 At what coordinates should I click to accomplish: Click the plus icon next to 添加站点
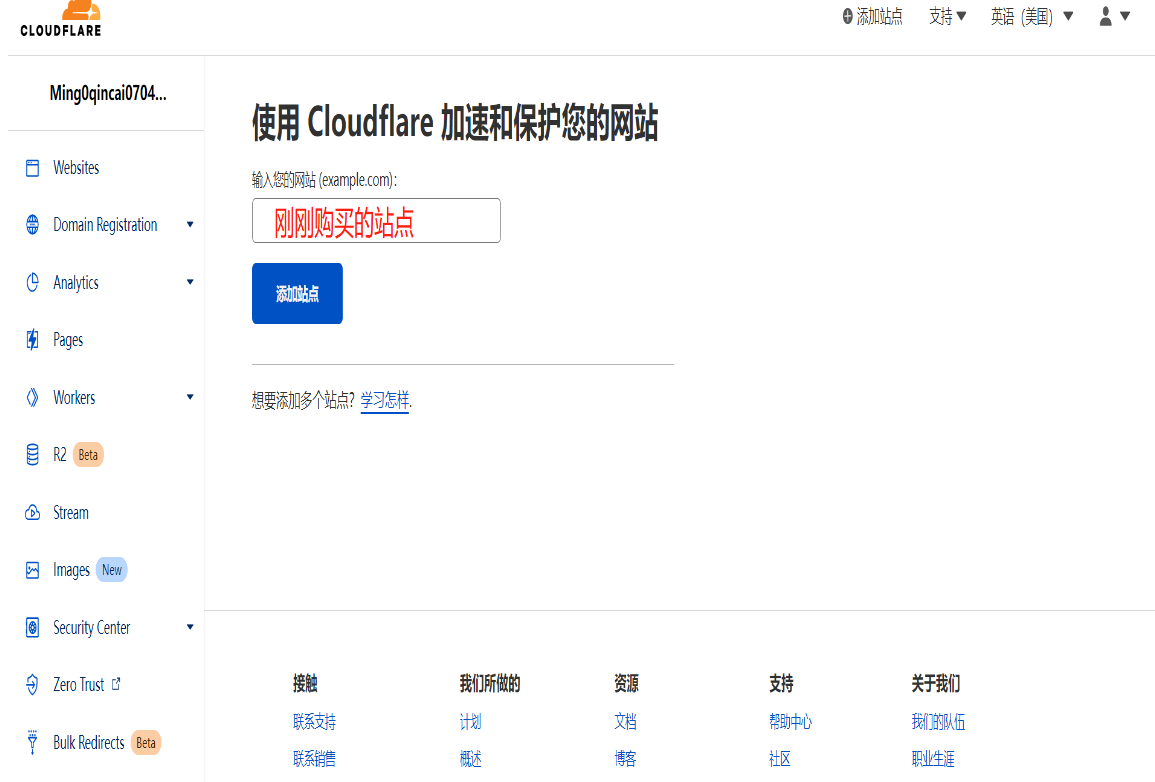coord(848,16)
